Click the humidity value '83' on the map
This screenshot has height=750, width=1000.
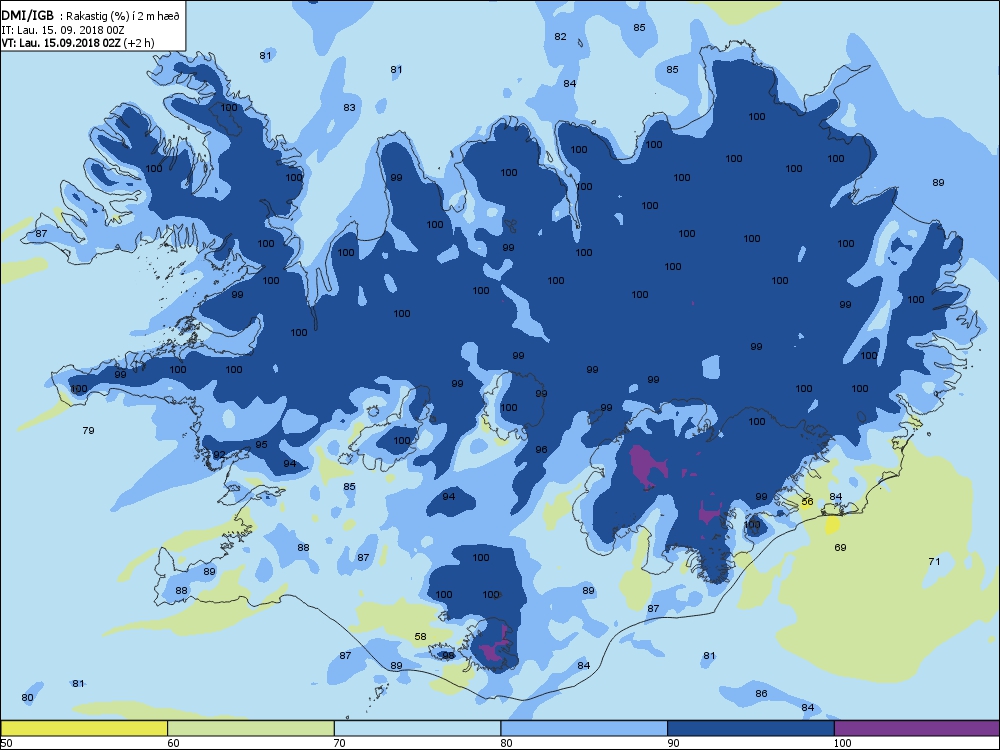pos(349,107)
